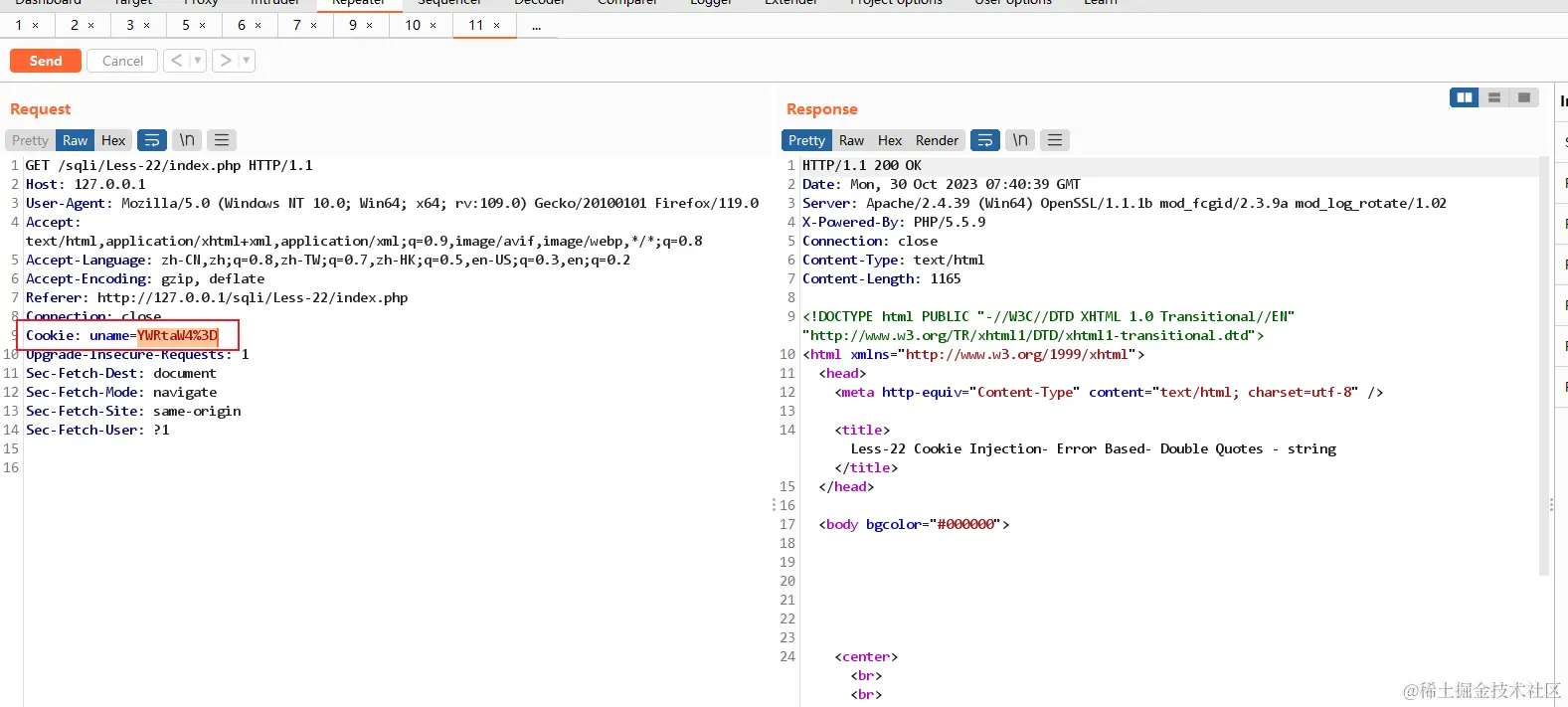This screenshot has height=707, width=1568.
Task: Open Response panel hamburger menu
Action: tap(1055, 140)
